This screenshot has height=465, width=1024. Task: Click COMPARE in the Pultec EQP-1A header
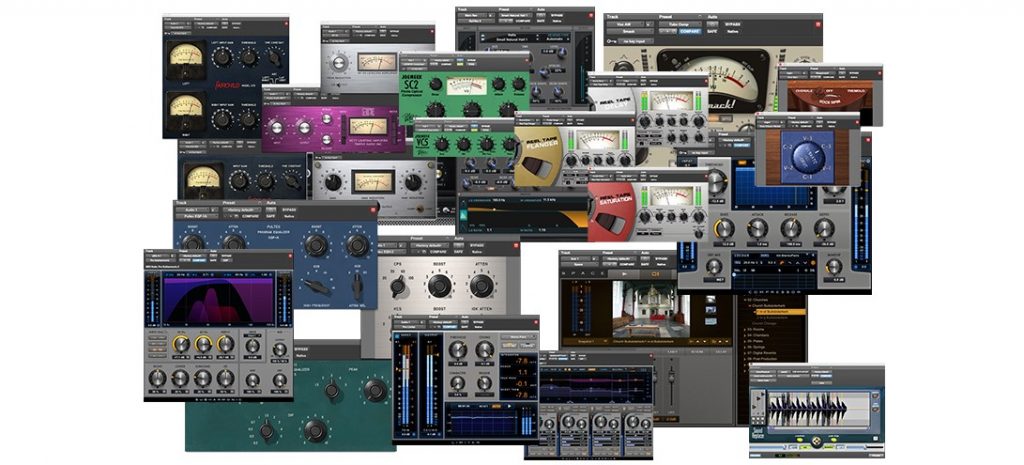coord(252,216)
